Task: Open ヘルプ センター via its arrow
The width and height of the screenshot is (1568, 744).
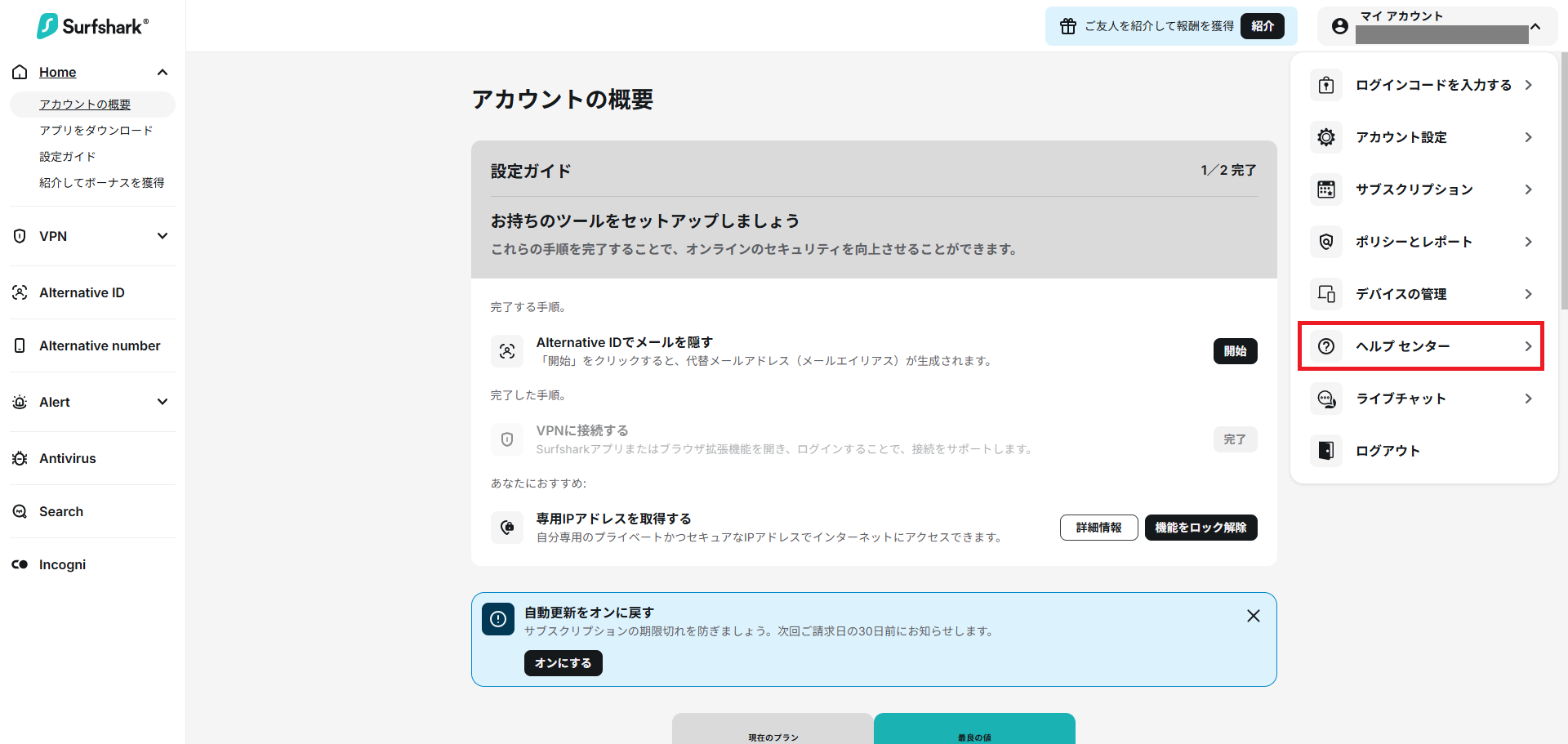Action: click(1528, 346)
